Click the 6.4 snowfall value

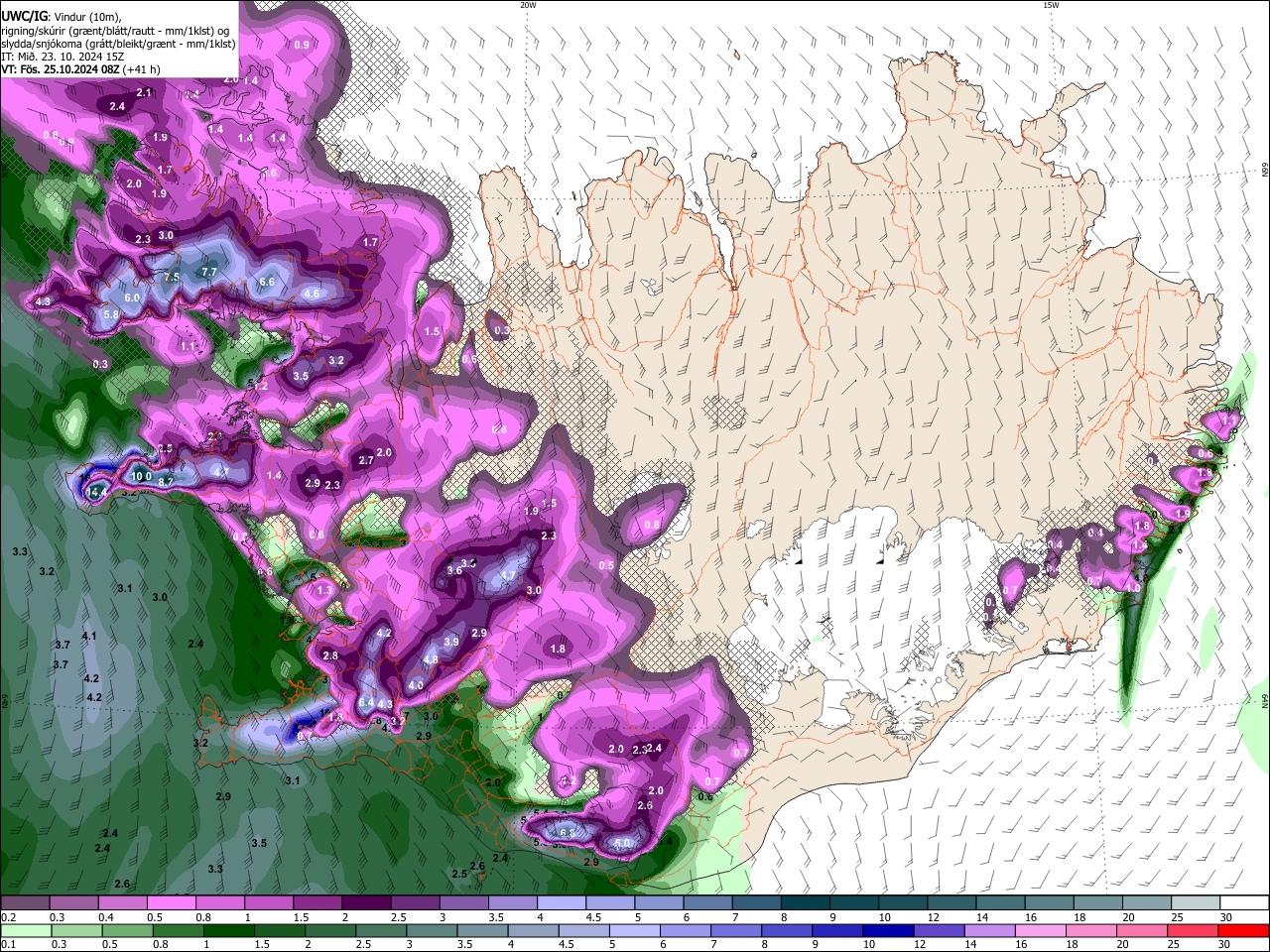click(x=366, y=703)
